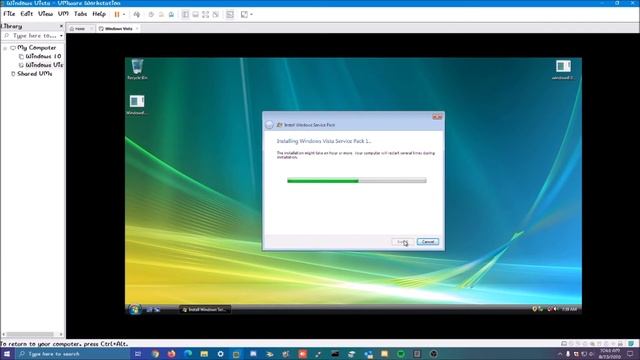Screen dimensions: 640x360
Task: Open Firefox from host taskbar
Action: click(171, 354)
